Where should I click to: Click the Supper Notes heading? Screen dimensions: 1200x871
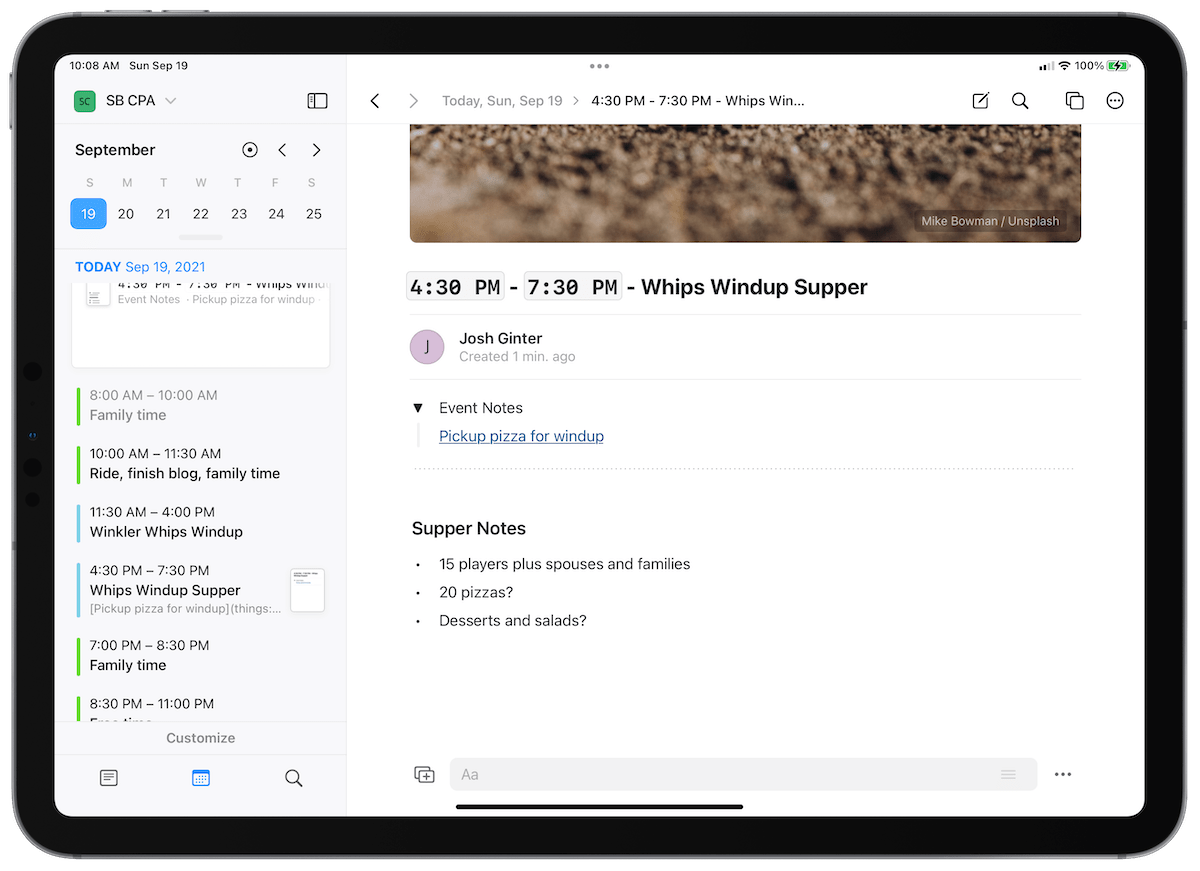point(469,529)
